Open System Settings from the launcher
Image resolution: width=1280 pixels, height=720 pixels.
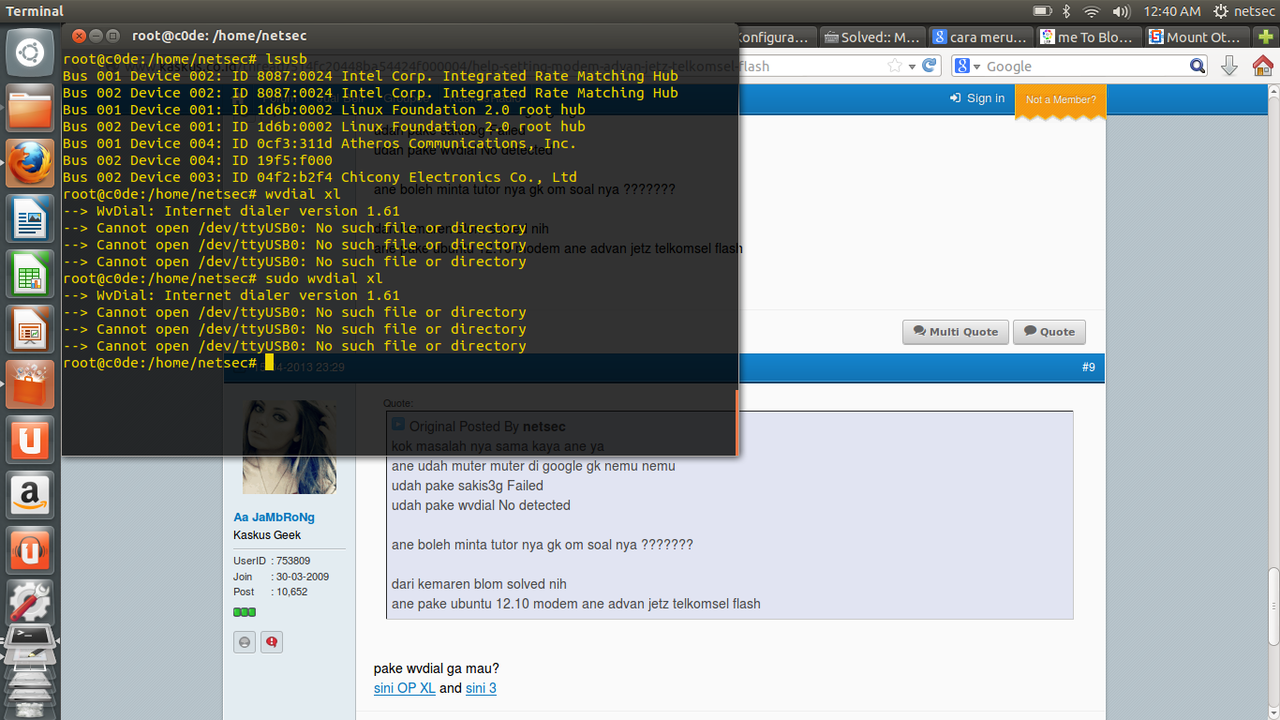[x=30, y=603]
